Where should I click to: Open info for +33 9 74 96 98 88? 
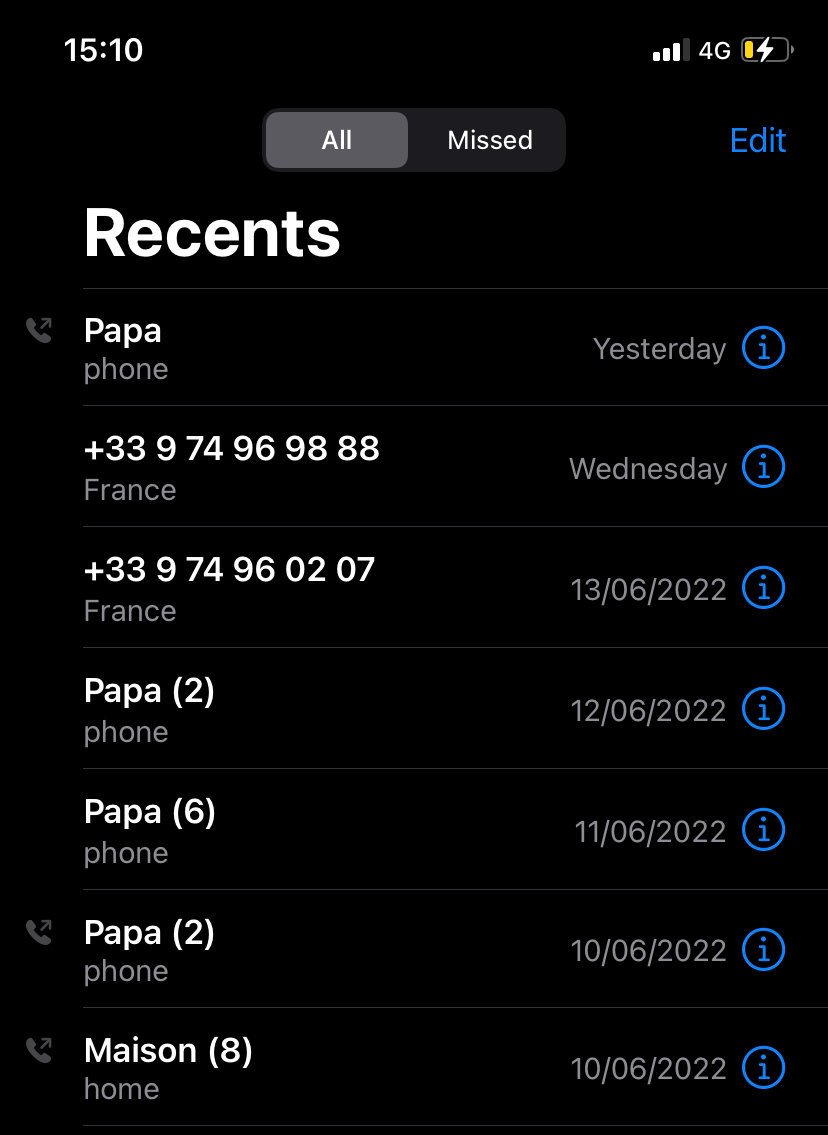pos(763,467)
